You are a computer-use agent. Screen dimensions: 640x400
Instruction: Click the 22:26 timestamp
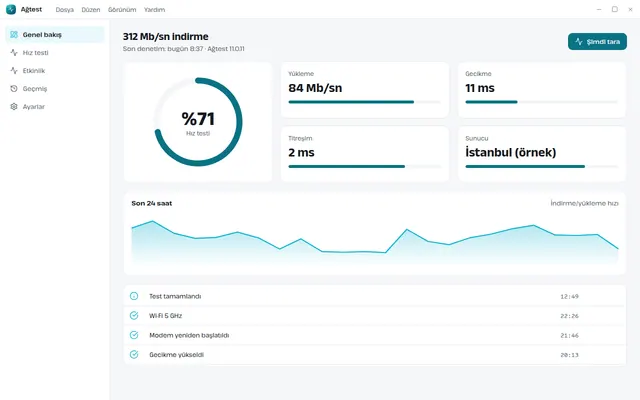[x=569, y=316]
